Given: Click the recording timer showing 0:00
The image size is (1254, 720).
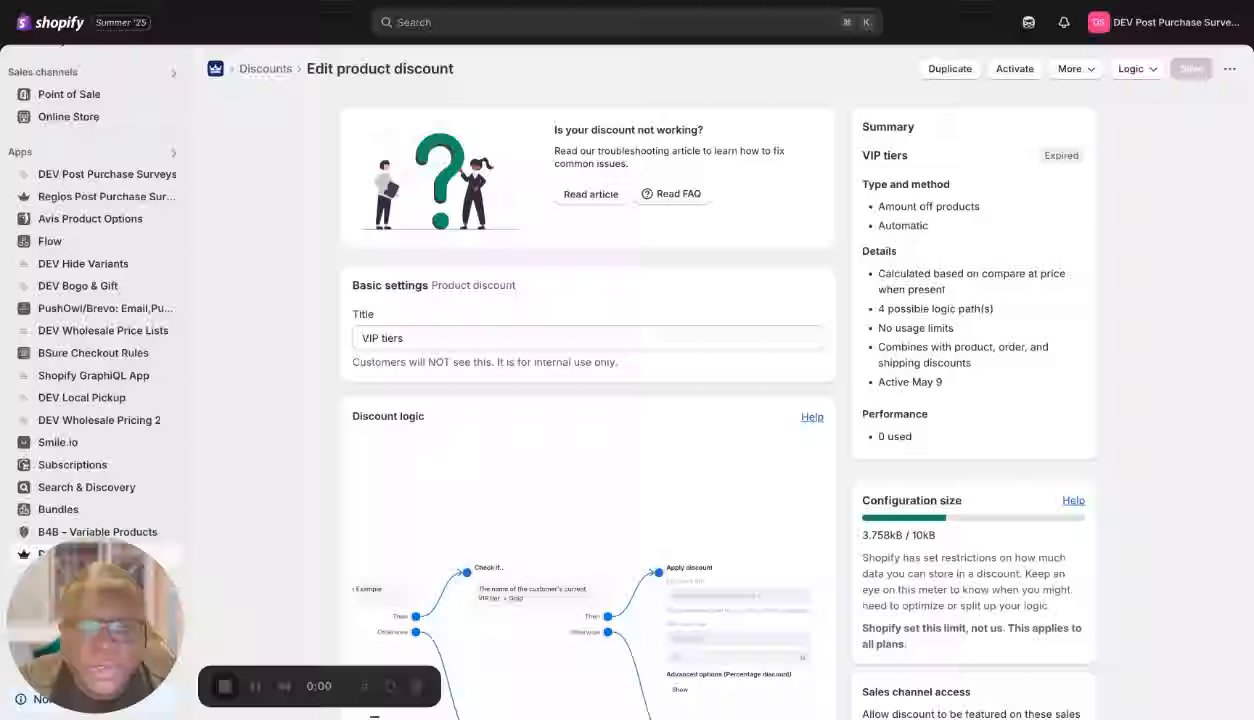Looking at the screenshot, I should [319, 686].
